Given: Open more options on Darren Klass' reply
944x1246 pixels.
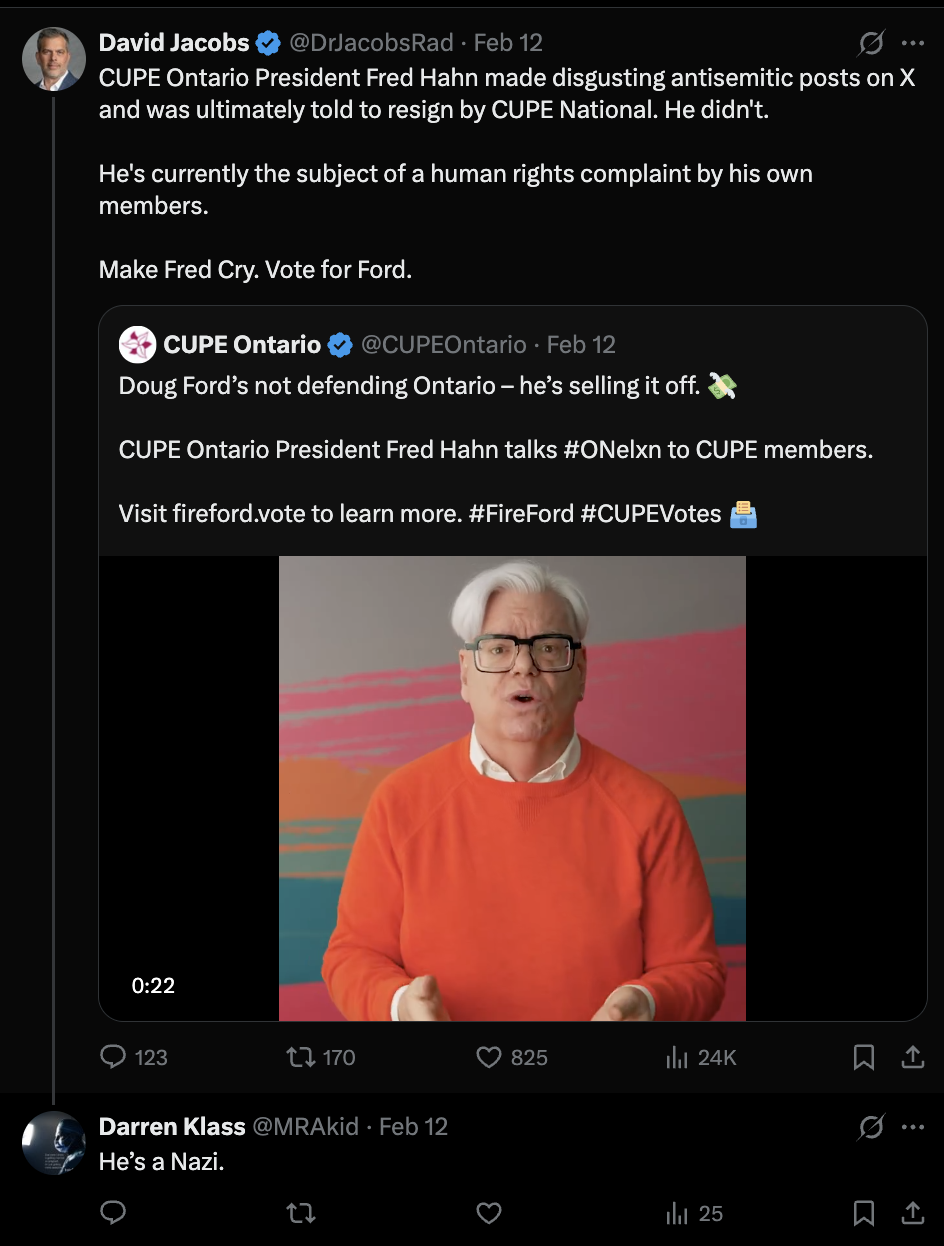Looking at the screenshot, I should 912,1127.
